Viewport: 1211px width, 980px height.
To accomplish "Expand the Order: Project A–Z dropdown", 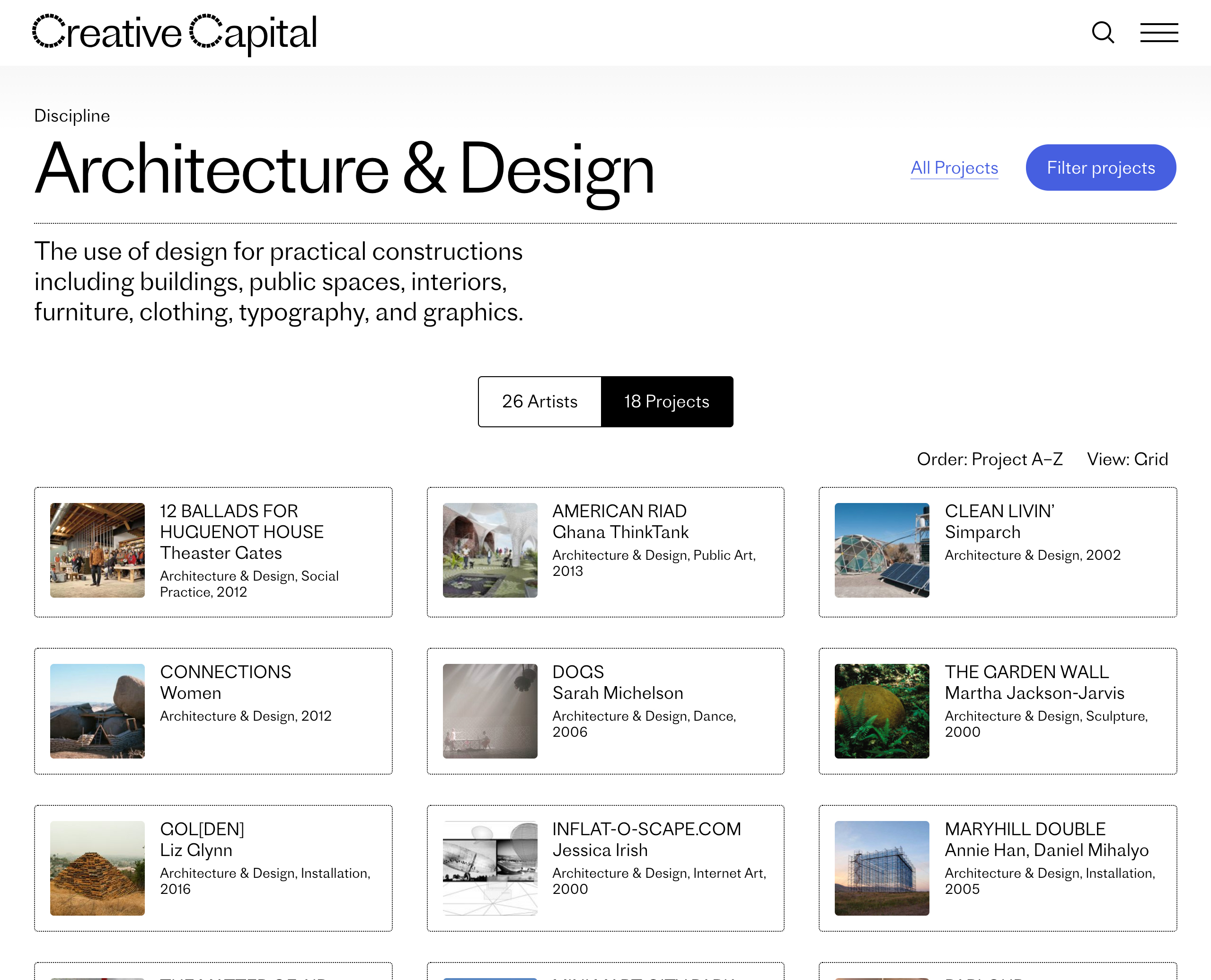I will point(989,459).
